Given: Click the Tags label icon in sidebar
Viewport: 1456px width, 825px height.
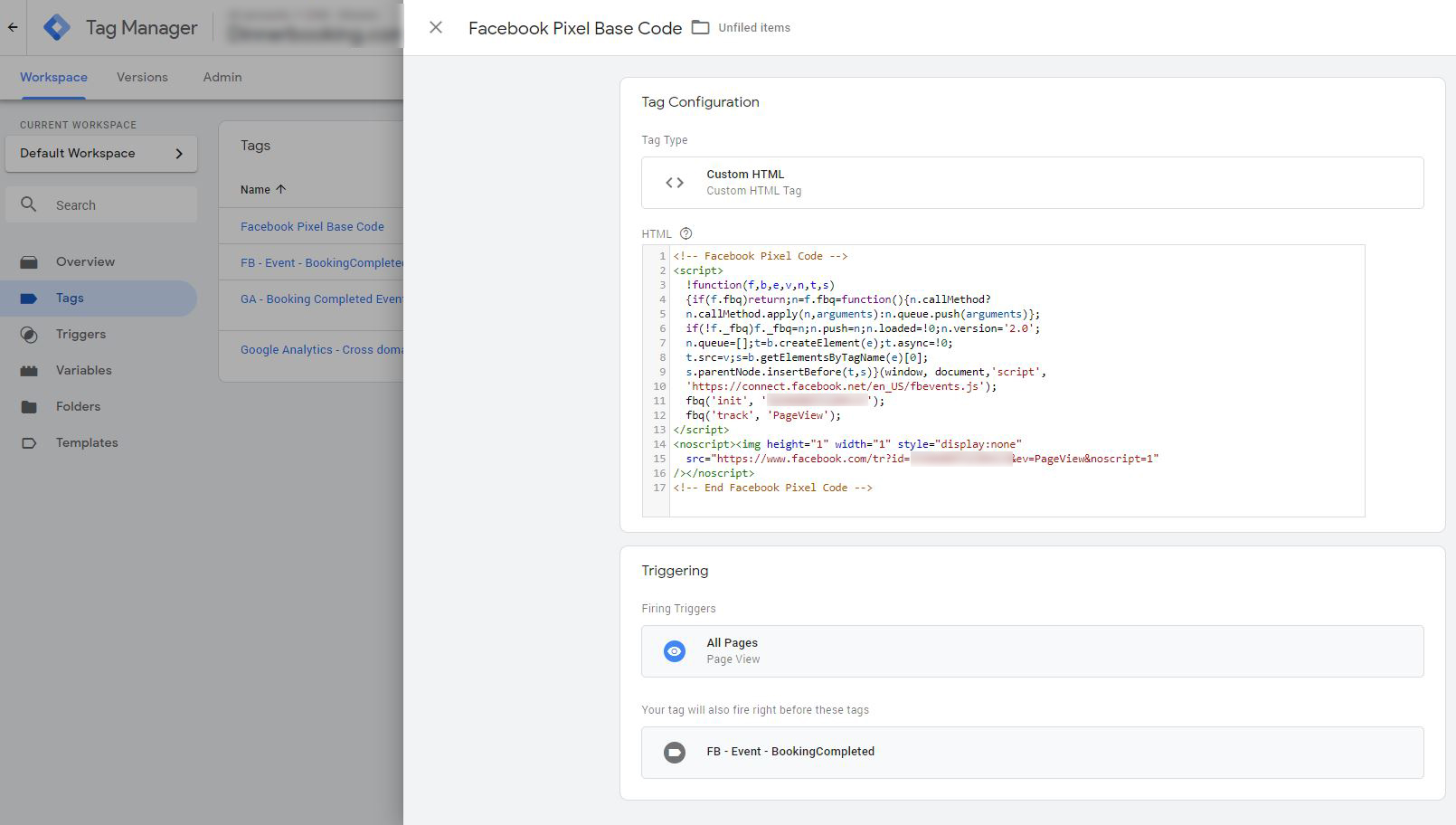Looking at the screenshot, I should coord(29,299).
